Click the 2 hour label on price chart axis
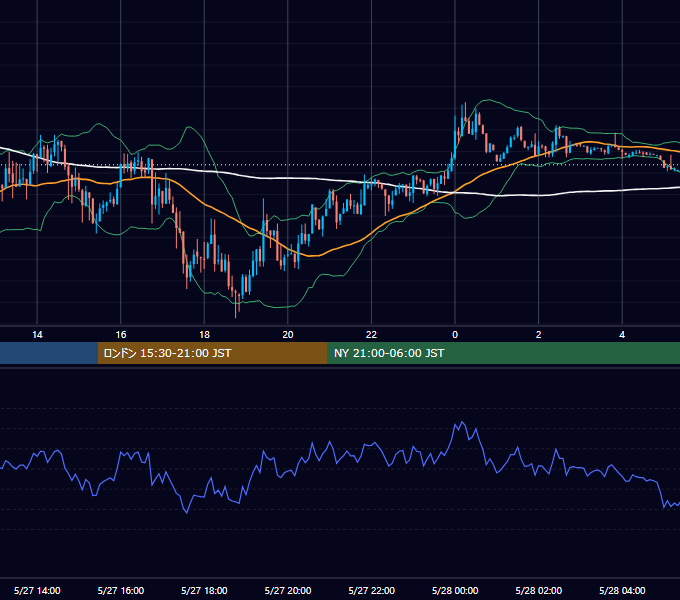680x600 pixels. [x=539, y=335]
